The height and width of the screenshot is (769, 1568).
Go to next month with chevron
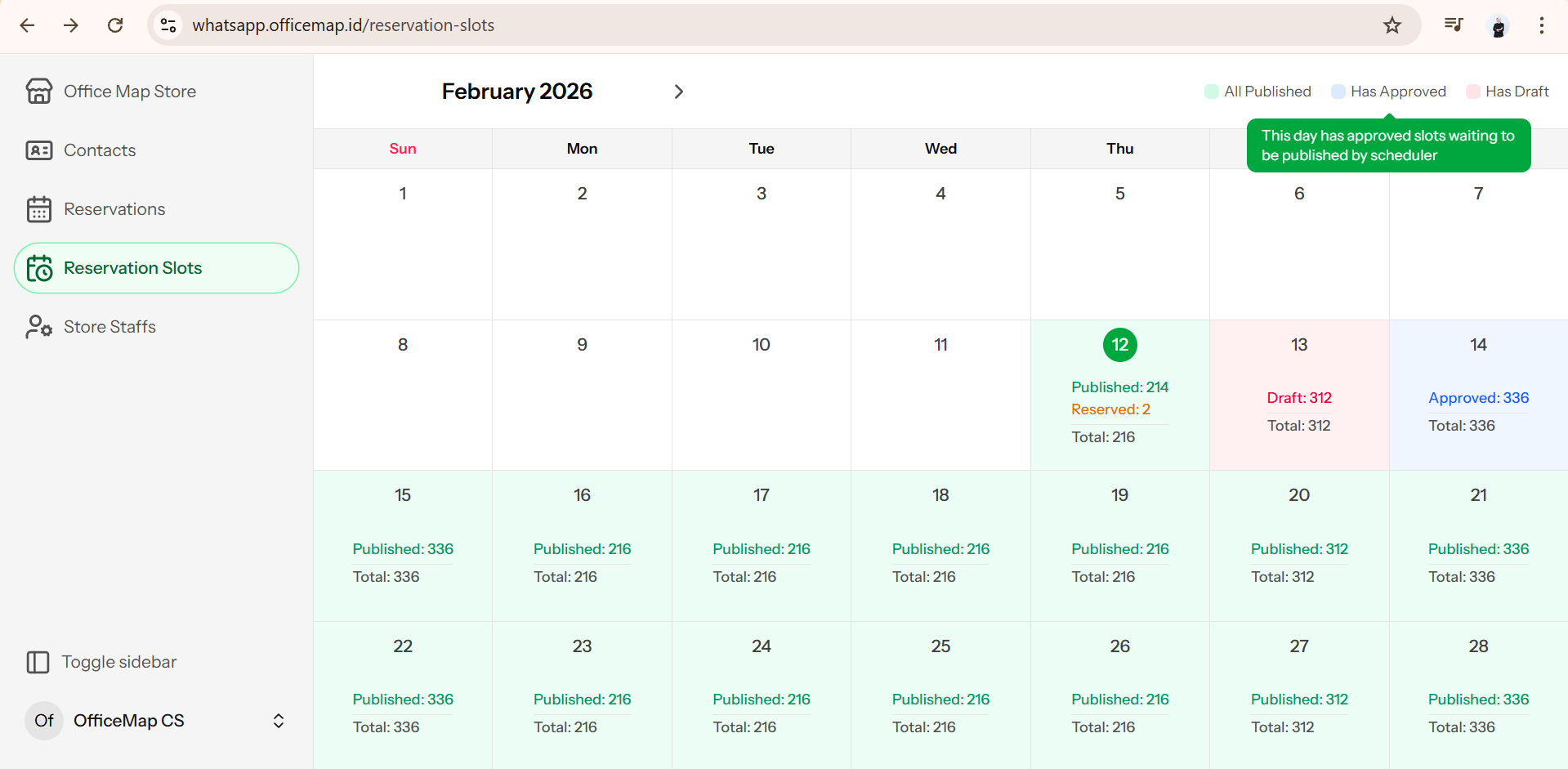[678, 92]
